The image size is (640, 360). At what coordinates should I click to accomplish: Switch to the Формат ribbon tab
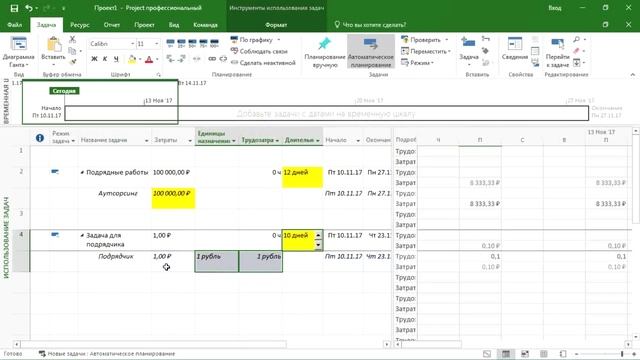click(276, 25)
